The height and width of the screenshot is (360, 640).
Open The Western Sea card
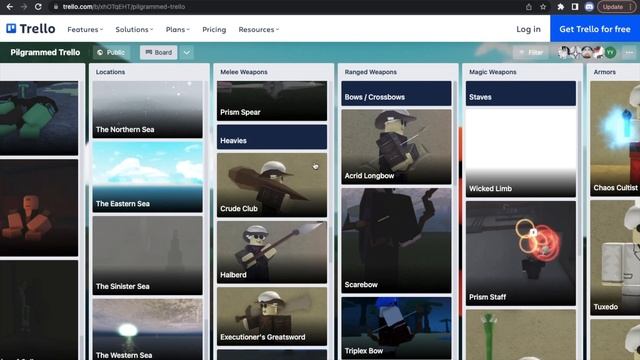click(x=147, y=329)
